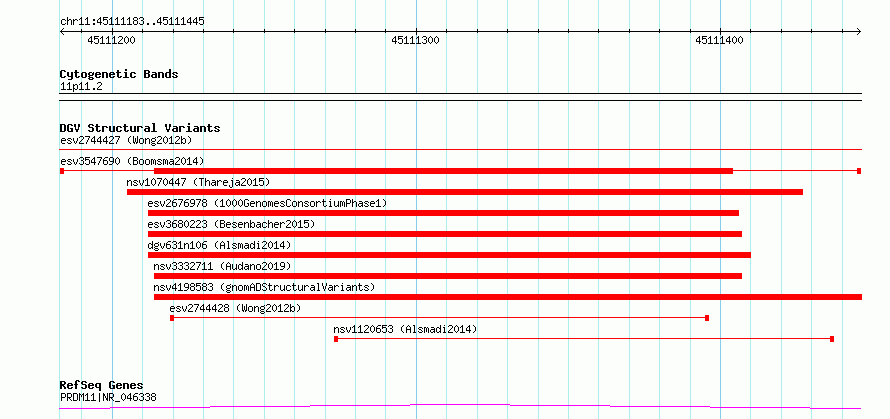
Task: Click variant label nsv3332711 (Audano2019)
Action: point(222,266)
